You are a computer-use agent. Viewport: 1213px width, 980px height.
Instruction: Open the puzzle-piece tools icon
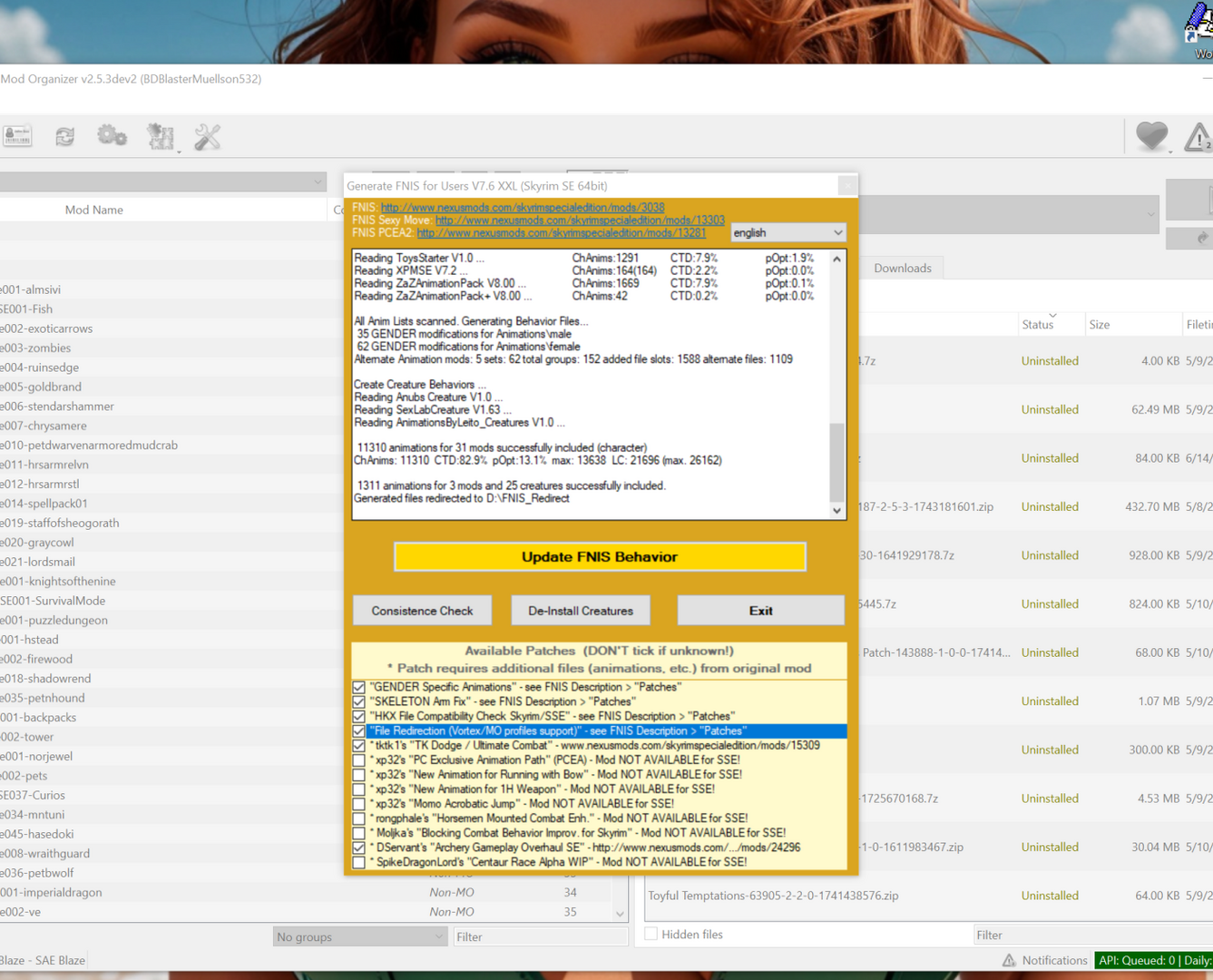161,136
